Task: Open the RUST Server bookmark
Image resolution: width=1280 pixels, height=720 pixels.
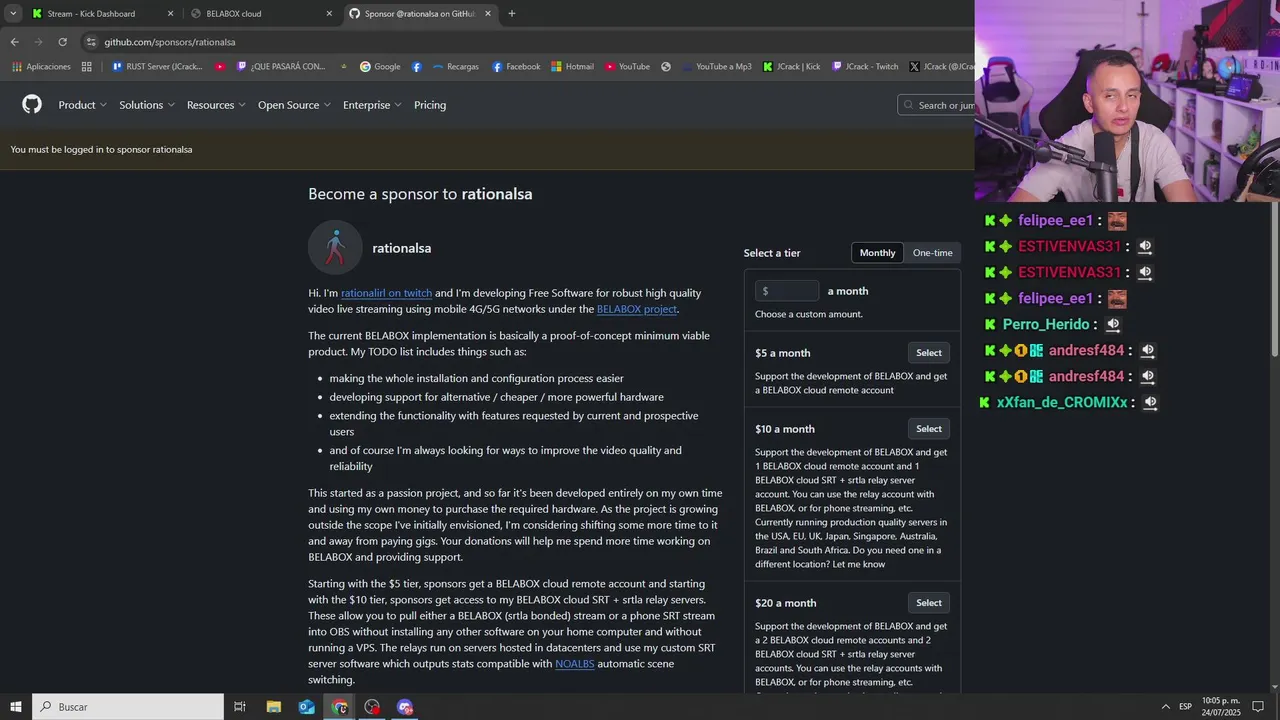Action: (x=156, y=67)
